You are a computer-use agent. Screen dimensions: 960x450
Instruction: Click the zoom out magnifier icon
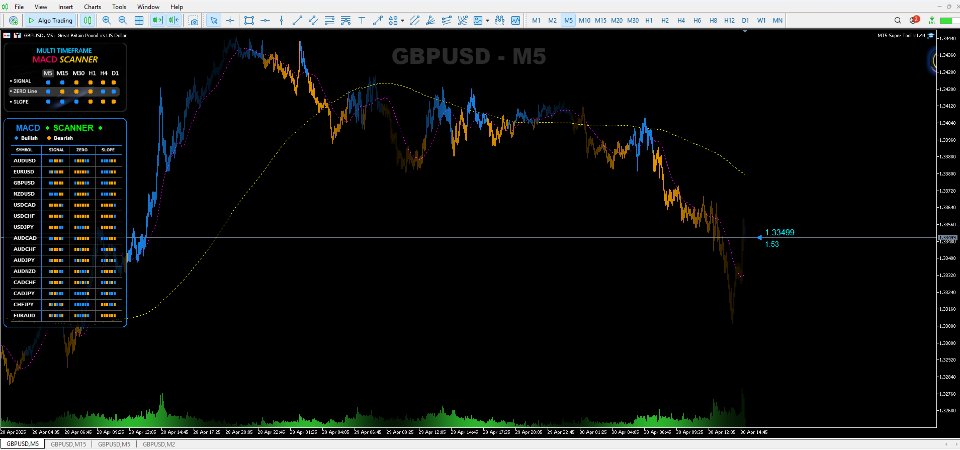123,20
